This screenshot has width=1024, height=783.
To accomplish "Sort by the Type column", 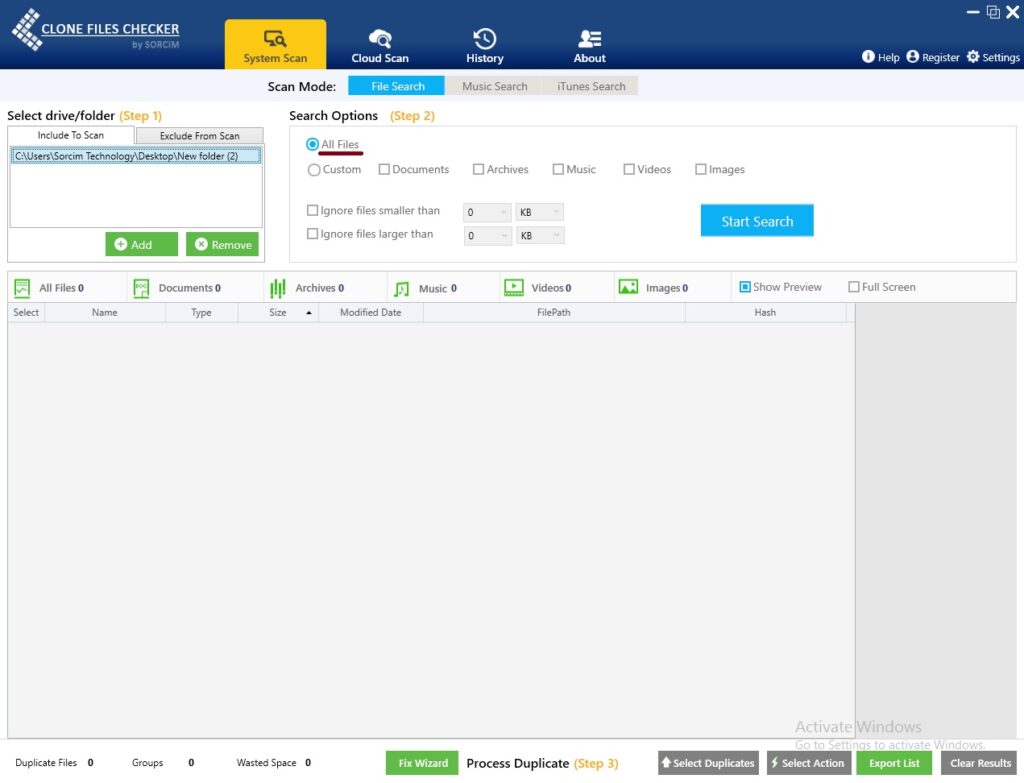I will [x=201, y=312].
